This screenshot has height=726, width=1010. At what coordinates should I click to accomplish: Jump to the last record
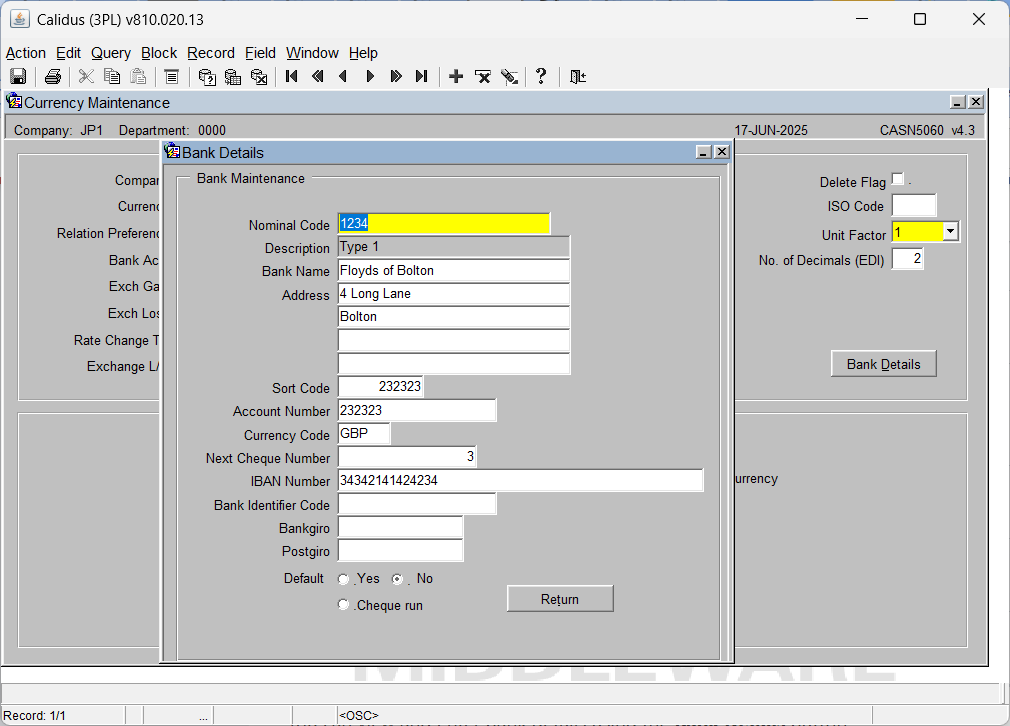[421, 77]
